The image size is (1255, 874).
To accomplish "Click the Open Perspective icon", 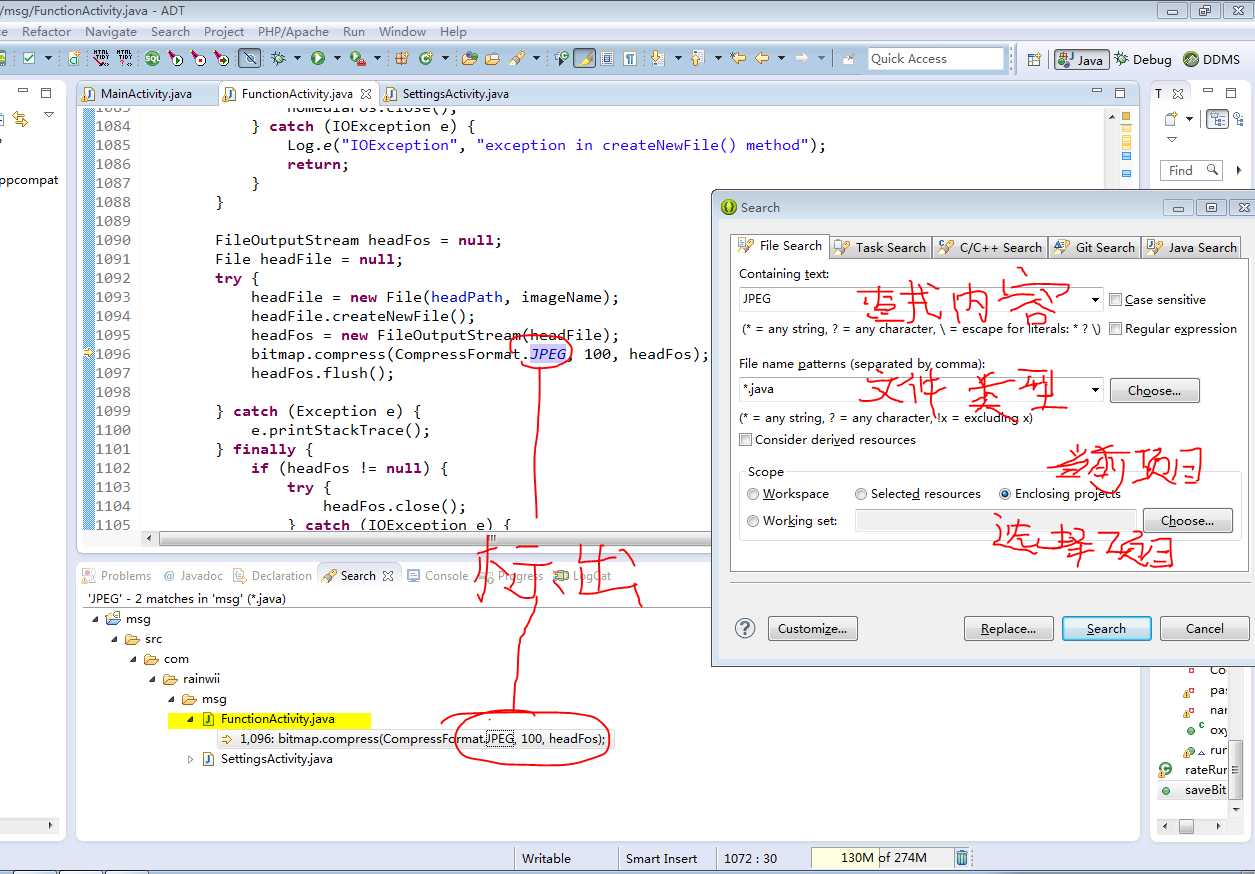I will (x=1034, y=59).
